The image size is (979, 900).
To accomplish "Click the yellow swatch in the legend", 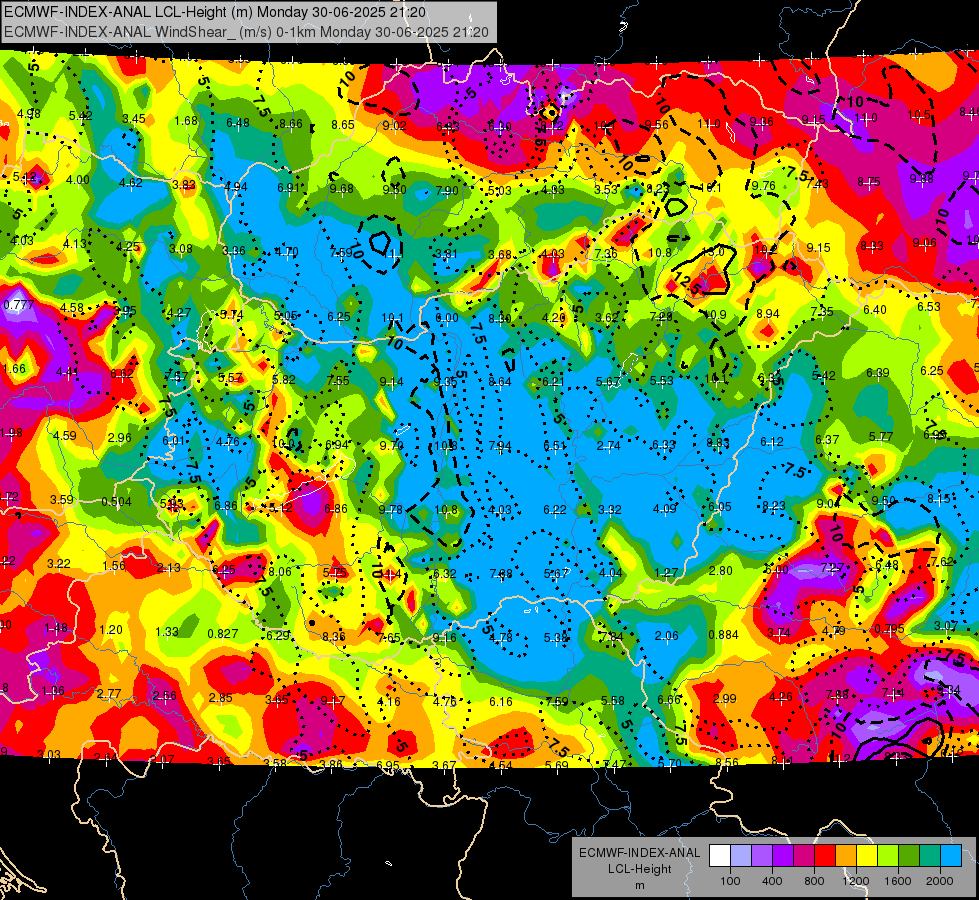I will coord(867,856).
